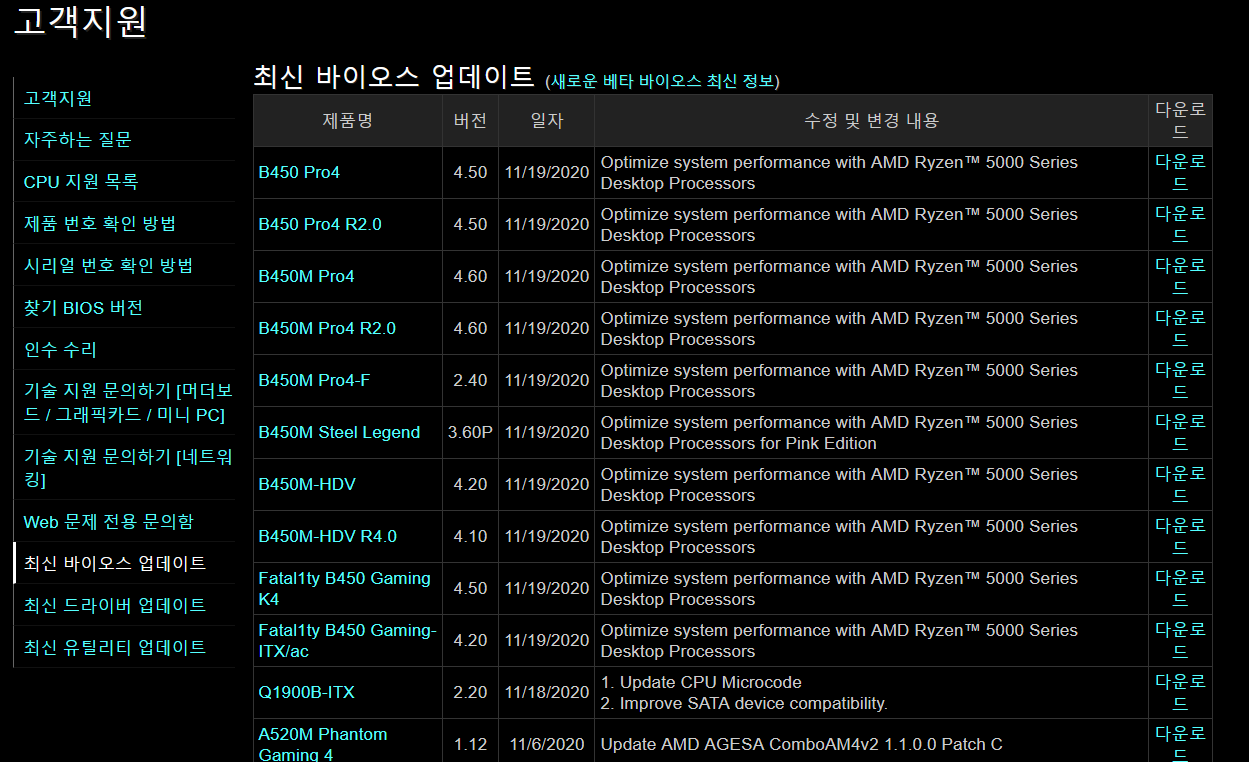Image resolution: width=1249 pixels, height=762 pixels.
Task: Click version 1.12 in A520M row
Action: coord(470,744)
